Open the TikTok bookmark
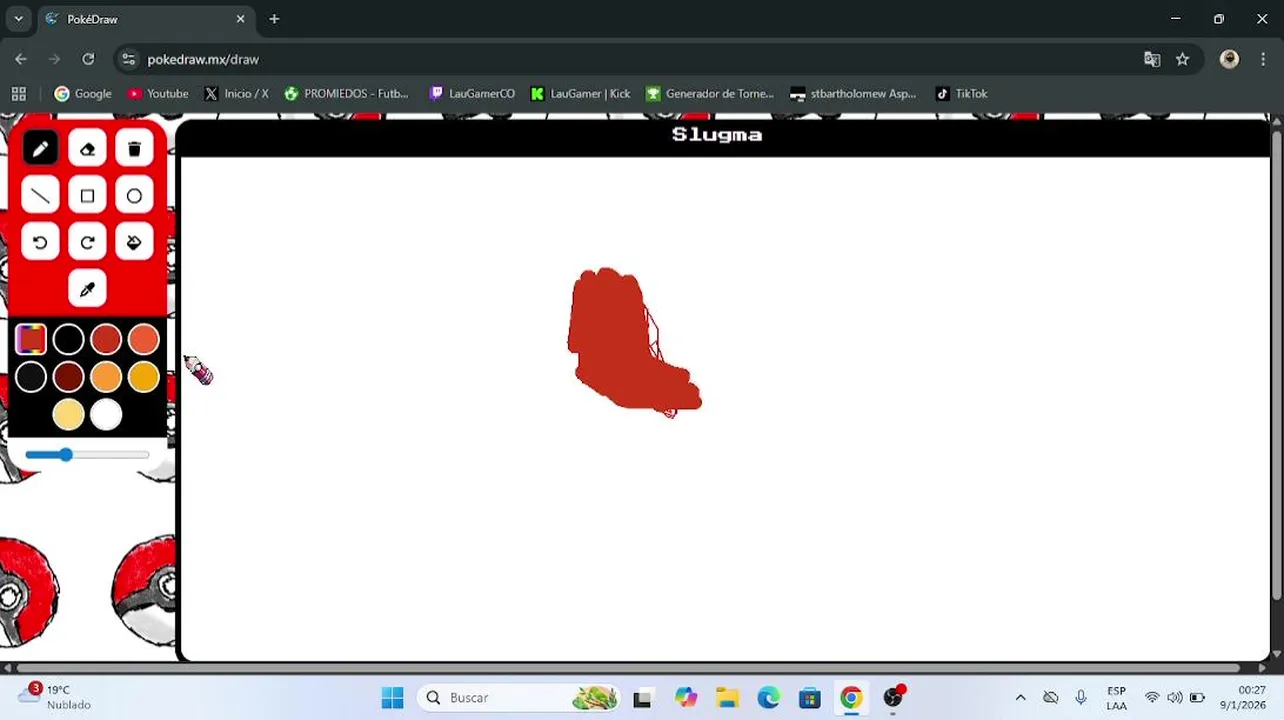The width and height of the screenshot is (1284, 720). tap(961, 94)
